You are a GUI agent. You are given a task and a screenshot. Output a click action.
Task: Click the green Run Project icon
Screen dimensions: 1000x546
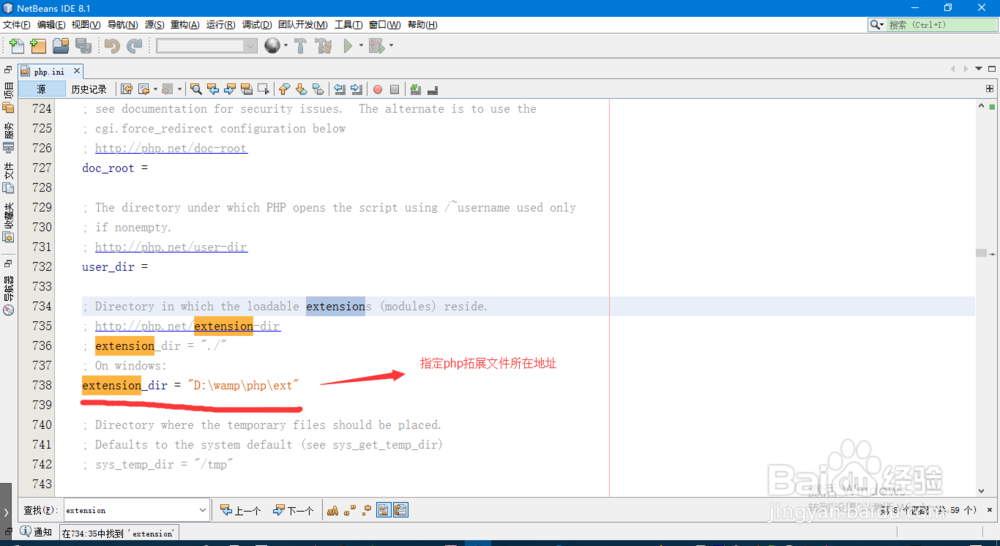point(348,46)
